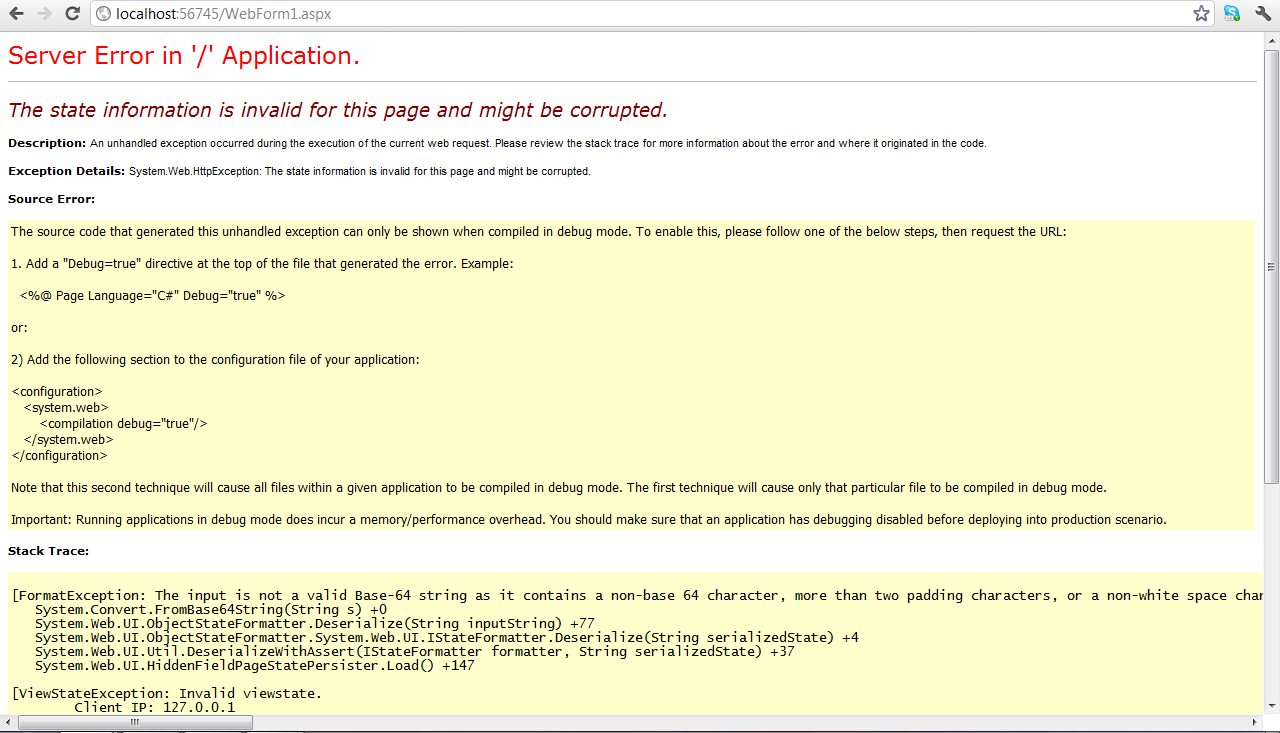Click the "Exception Details:" label
1280x733 pixels.
tap(67, 171)
